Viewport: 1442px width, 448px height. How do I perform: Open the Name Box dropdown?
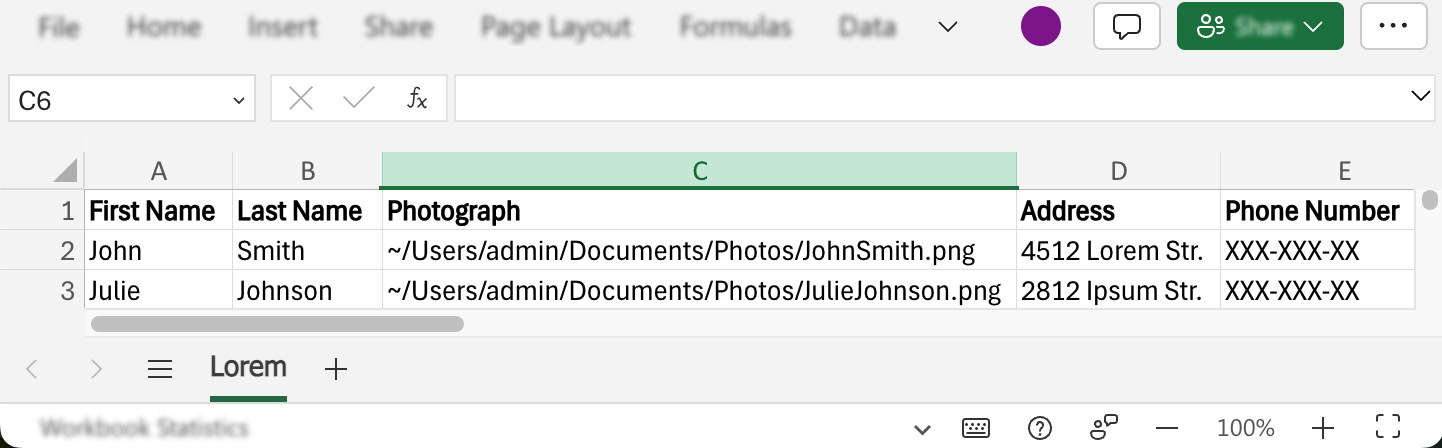(238, 100)
